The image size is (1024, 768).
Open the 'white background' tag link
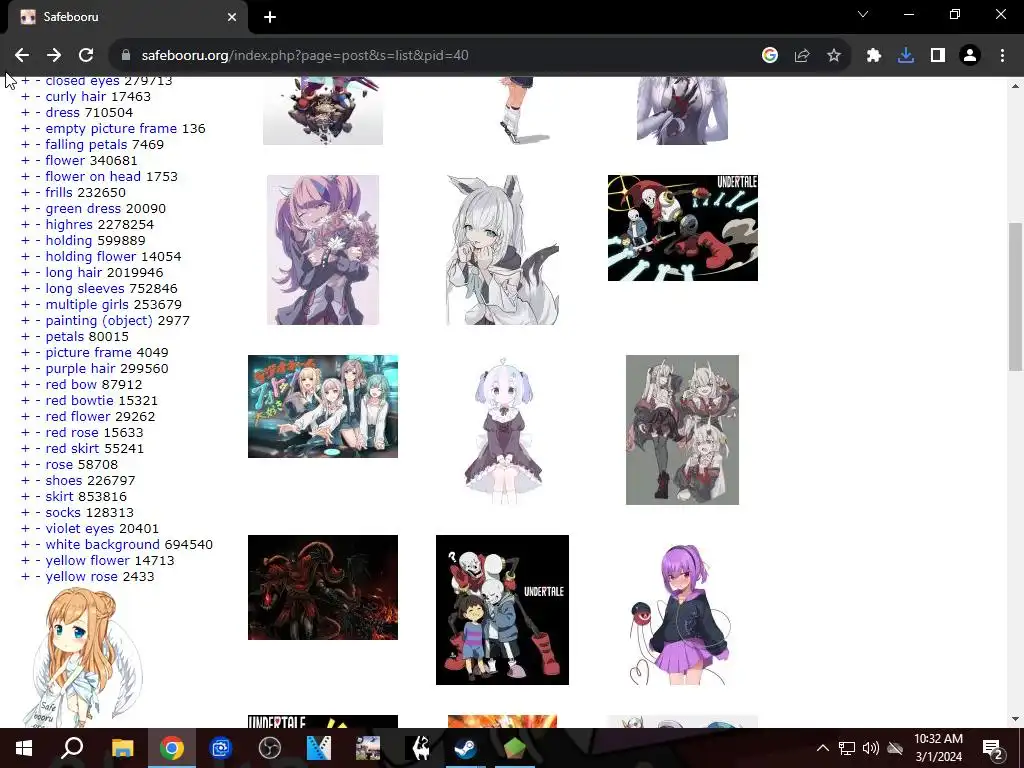pyautogui.click(x=103, y=545)
